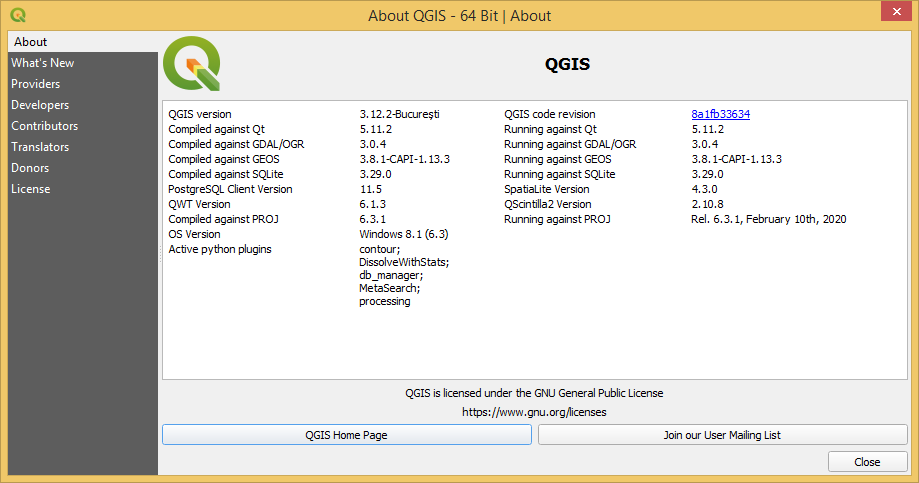919x483 pixels.
Task: Click the compiled PROJ value 6.3.1
Action: [373, 219]
